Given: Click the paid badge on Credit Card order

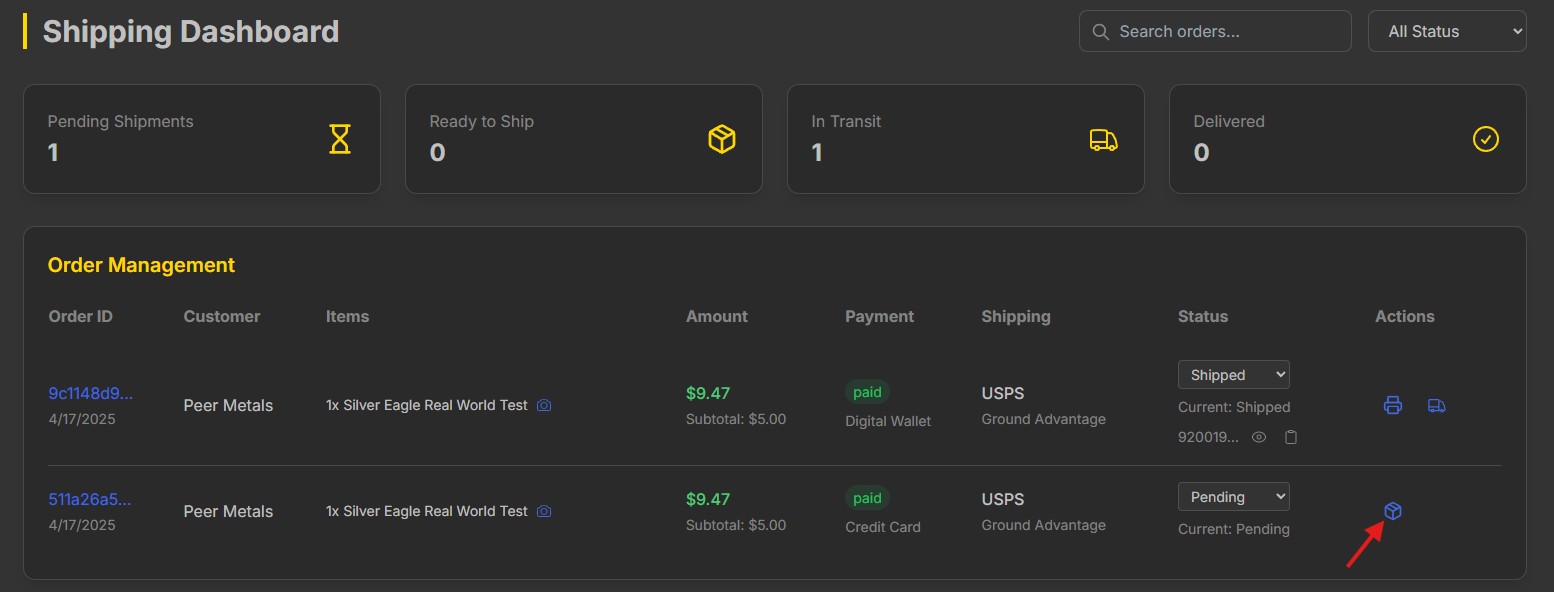Looking at the screenshot, I should coord(867,498).
